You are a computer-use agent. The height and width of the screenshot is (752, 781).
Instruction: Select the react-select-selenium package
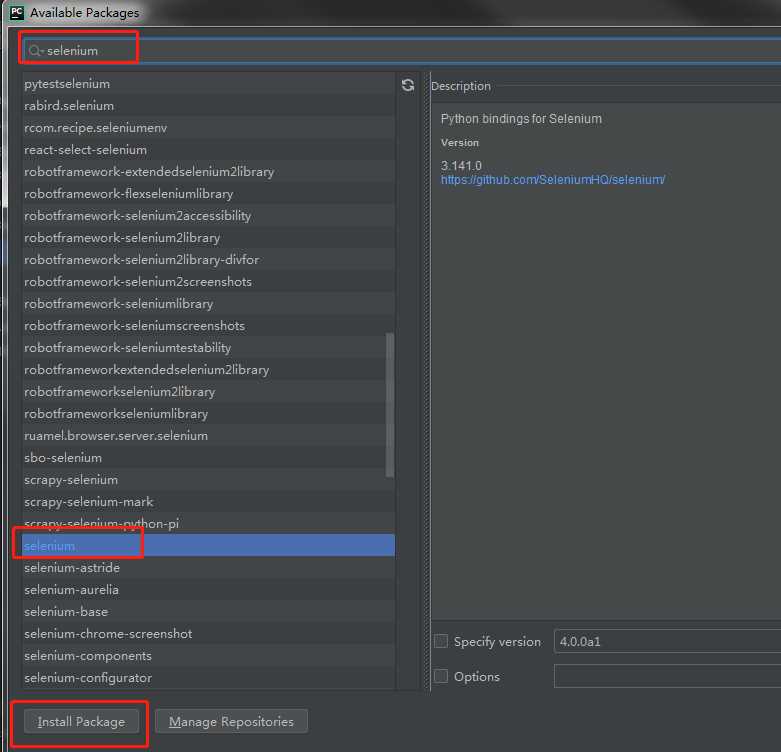tap(209, 149)
